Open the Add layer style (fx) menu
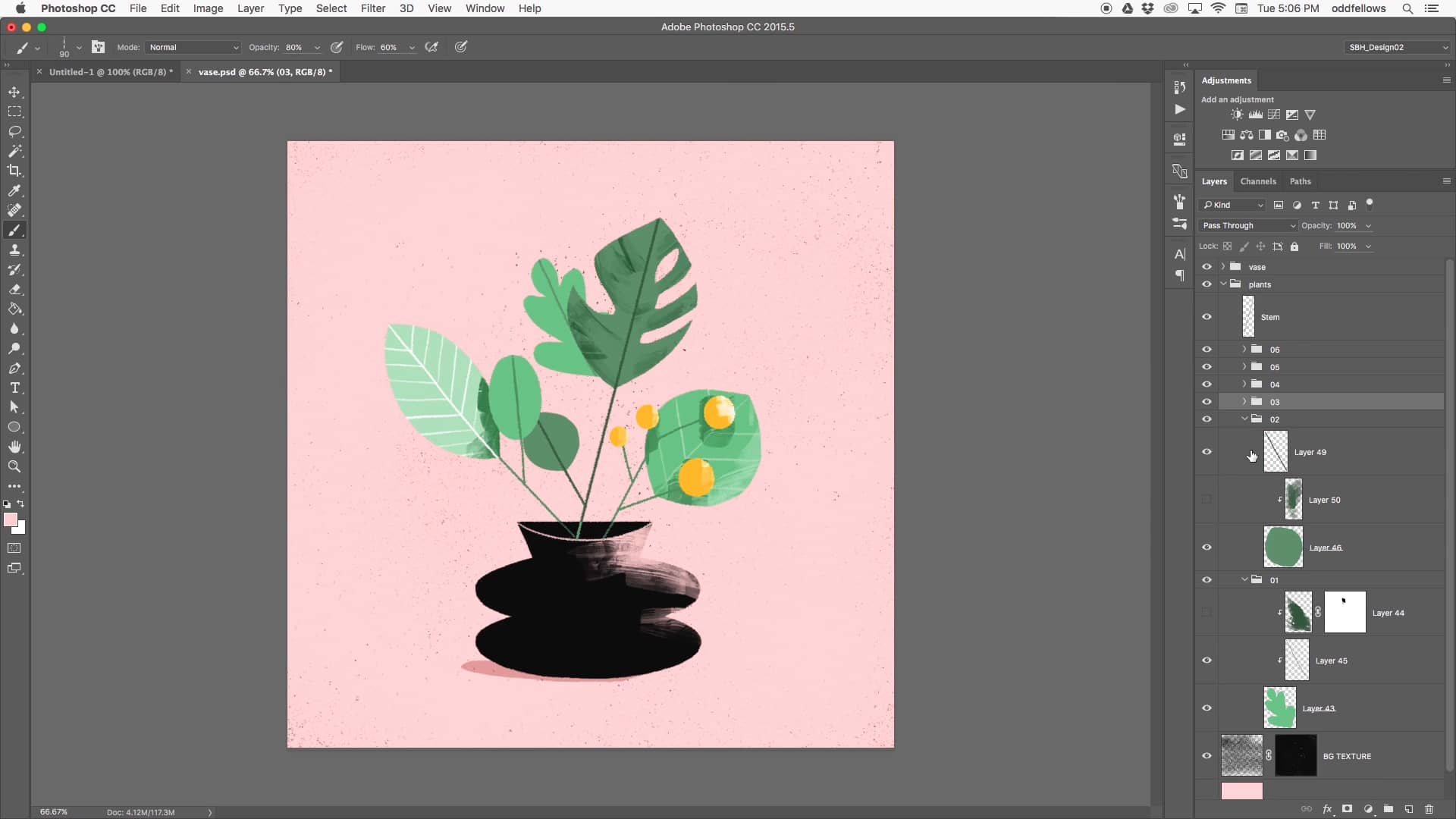The image size is (1456, 819). coord(1328,809)
